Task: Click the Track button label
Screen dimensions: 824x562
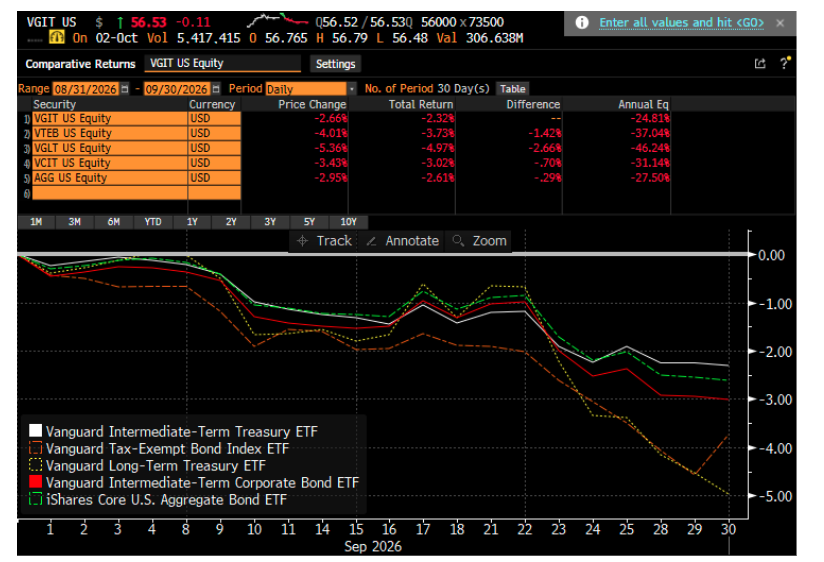Action: (x=334, y=241)
